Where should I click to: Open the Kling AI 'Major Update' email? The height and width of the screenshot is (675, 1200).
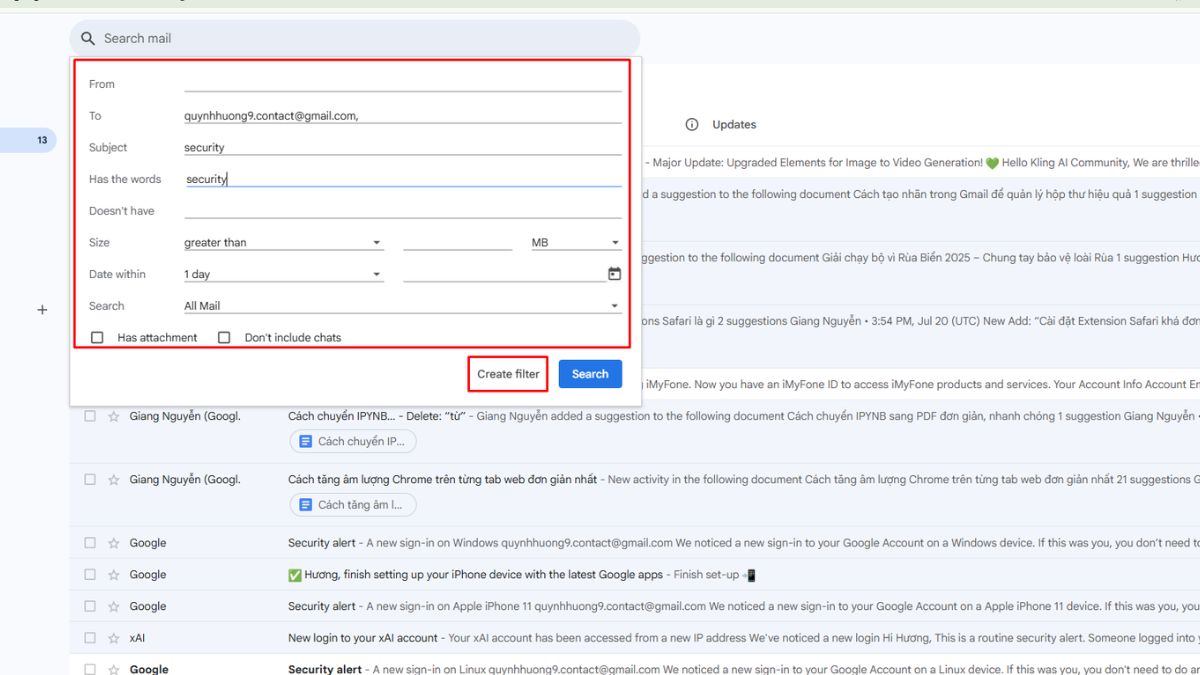pos(920,163)
